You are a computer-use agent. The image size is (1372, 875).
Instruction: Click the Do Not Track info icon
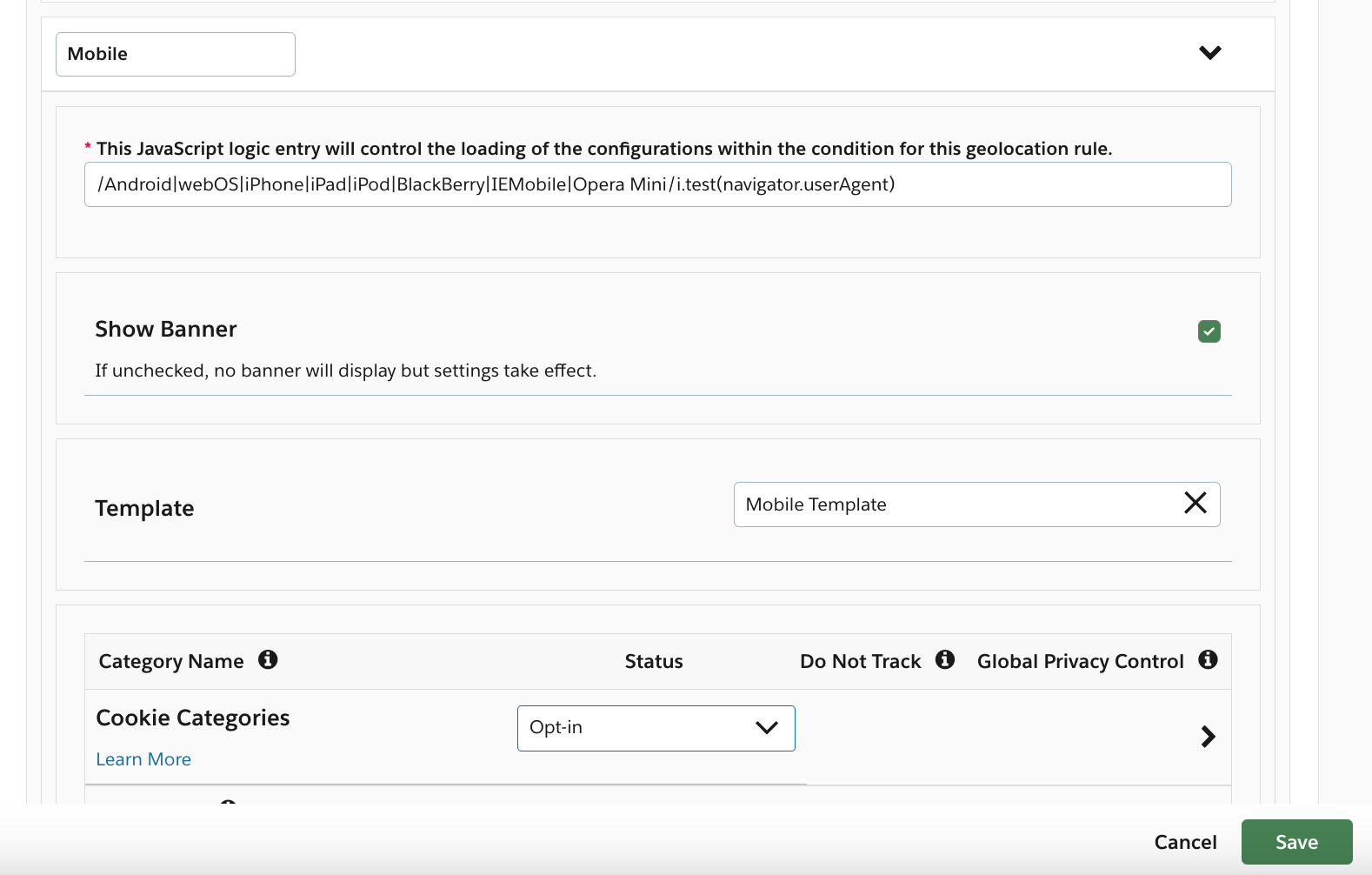click(x=945, y=660)
